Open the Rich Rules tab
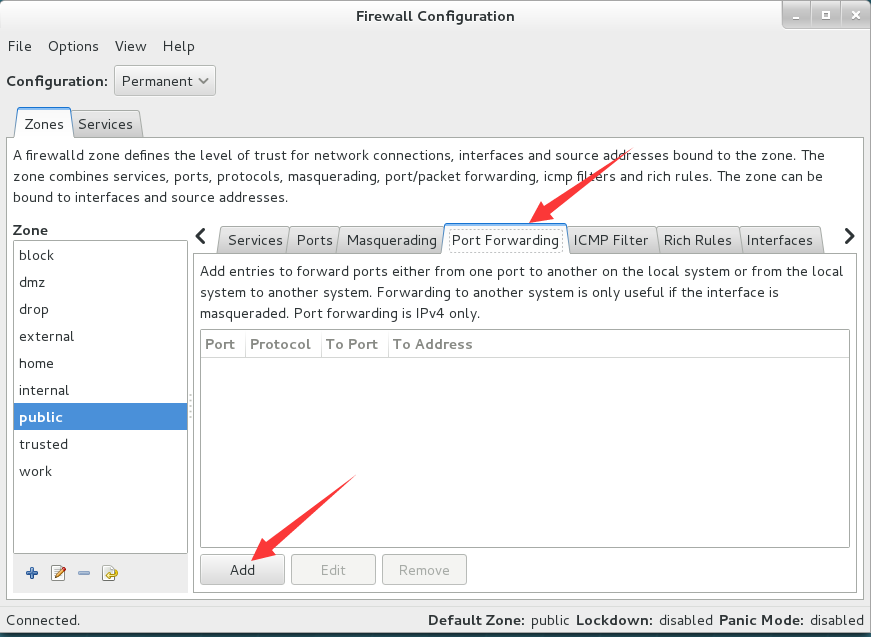 pyautogui.click(x=698, y=240)
